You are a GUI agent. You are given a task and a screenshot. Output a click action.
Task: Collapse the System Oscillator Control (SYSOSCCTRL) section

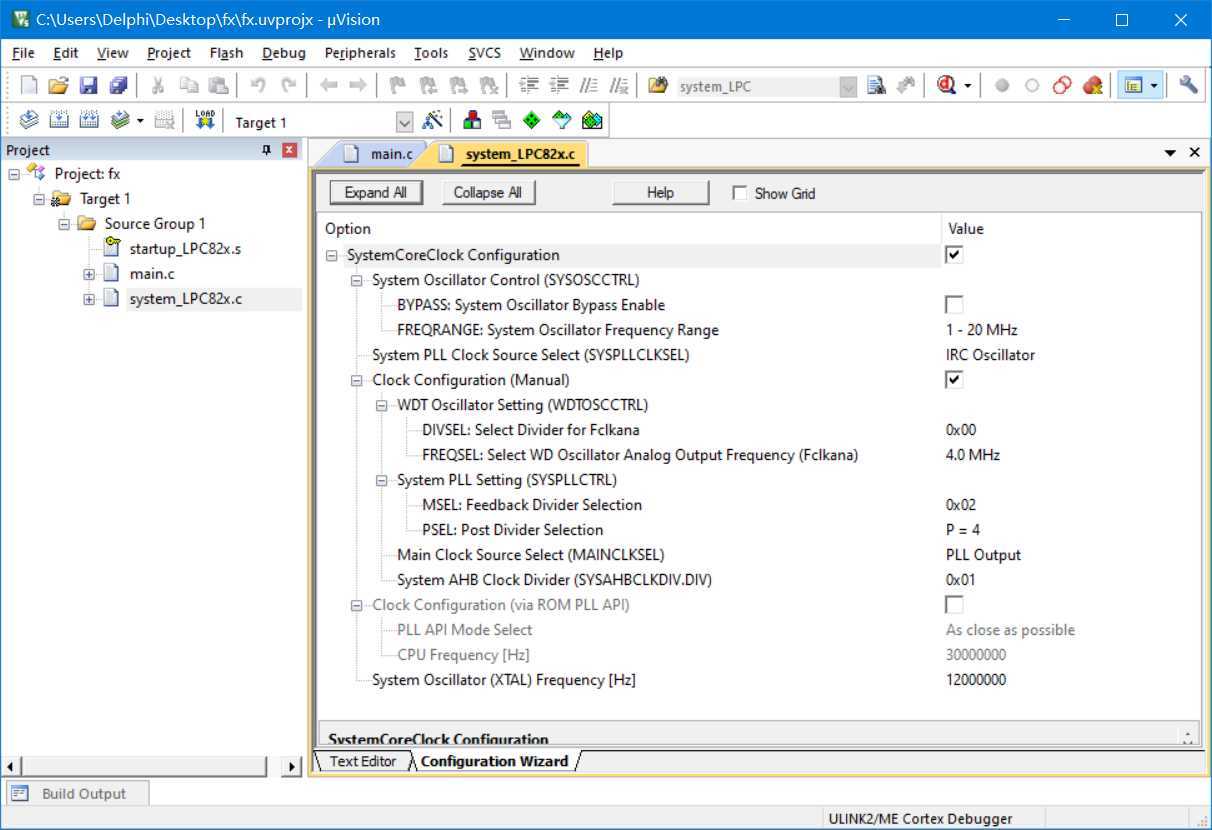tap(357, 280)
